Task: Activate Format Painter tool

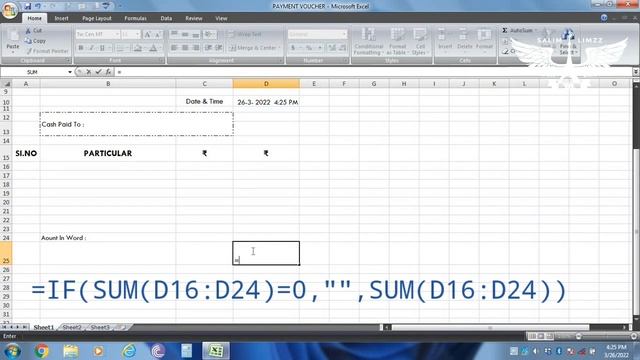Action: 47,51
